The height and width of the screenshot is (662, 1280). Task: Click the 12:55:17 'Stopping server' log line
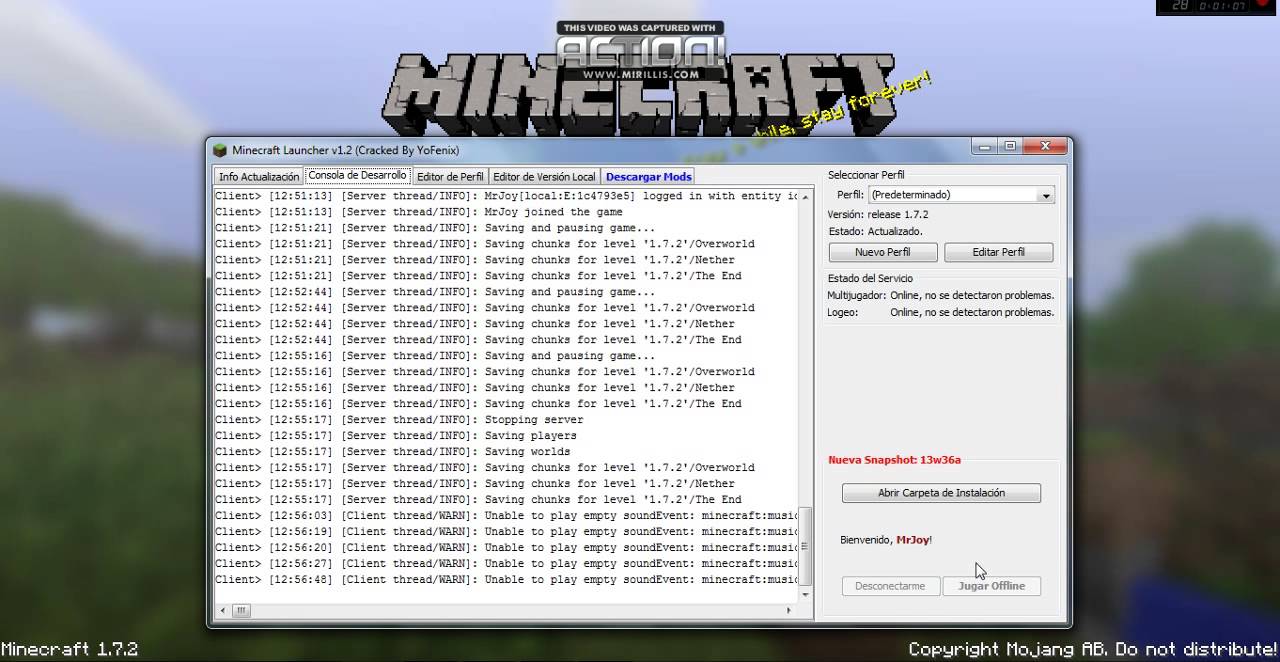[399, 420]
